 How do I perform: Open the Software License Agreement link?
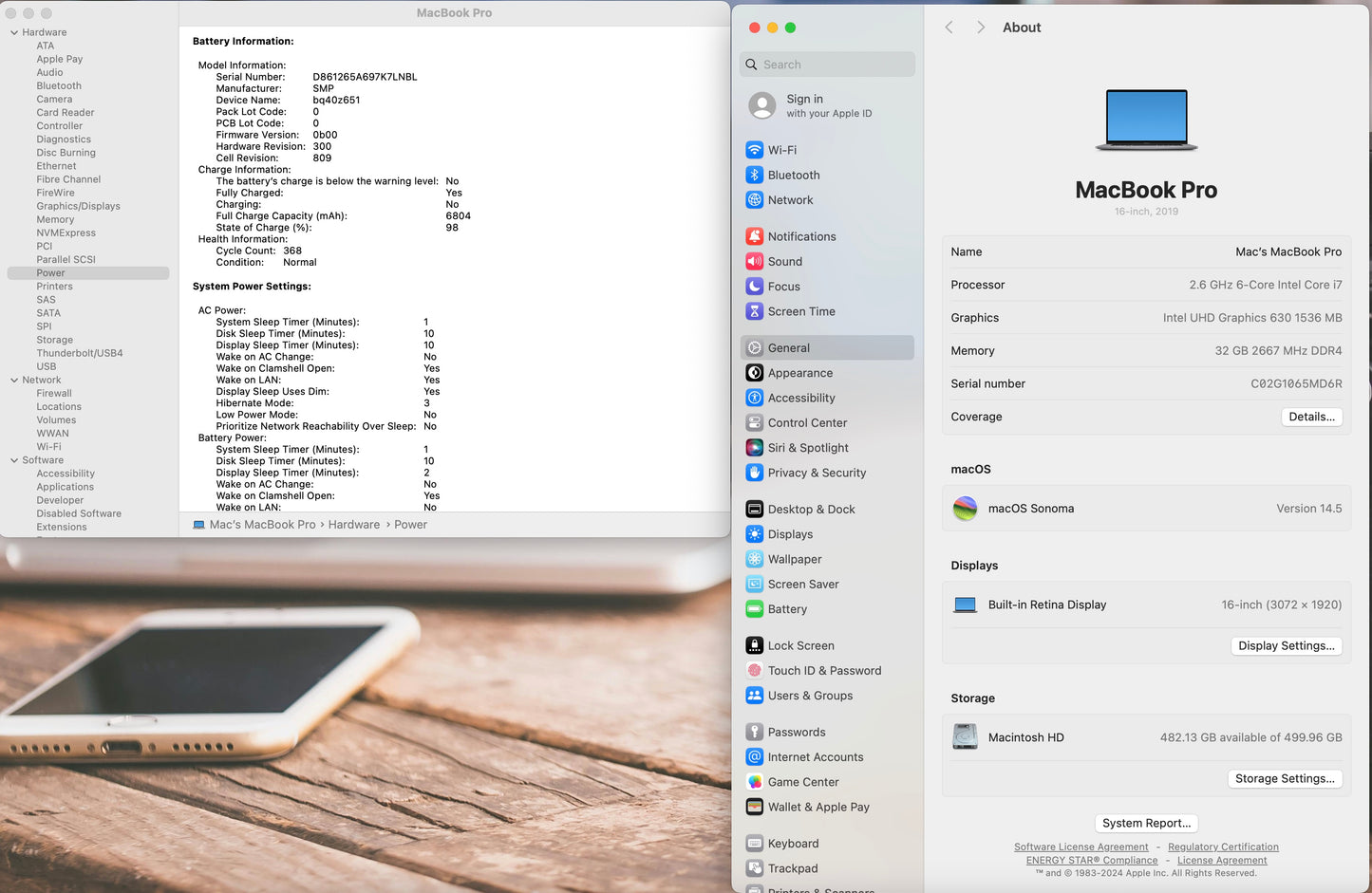tap(1081, 846)
